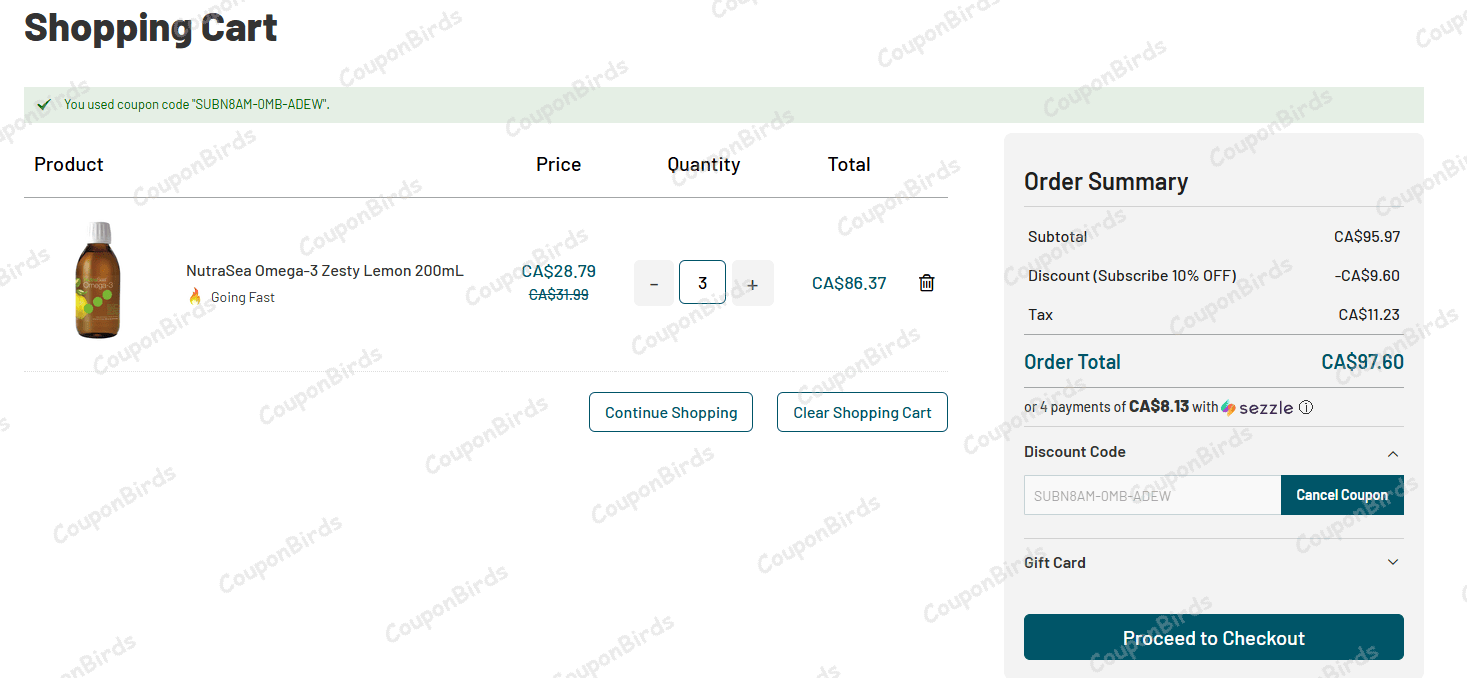Open the NutraSea Omega-3 bottle thumbnail
1467x678 pixels.
97,280
